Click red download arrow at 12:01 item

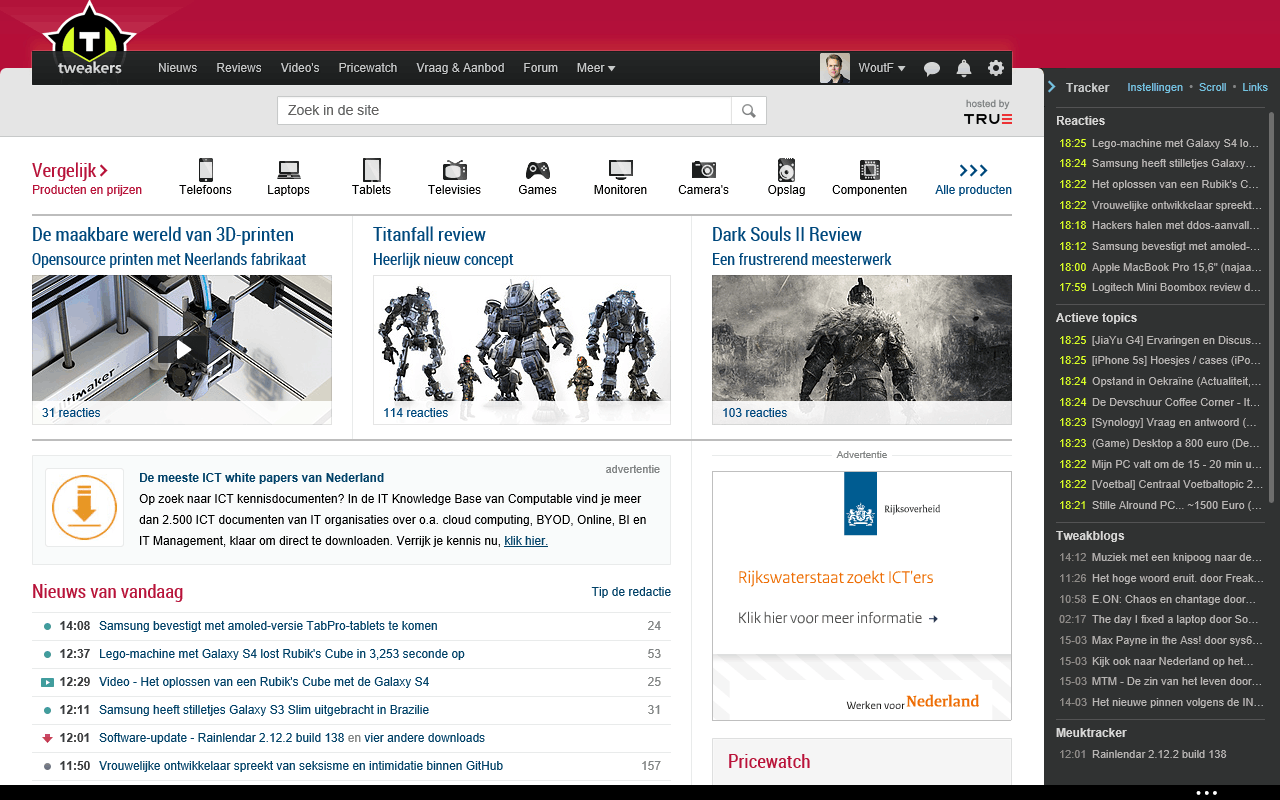click(47, 738)
